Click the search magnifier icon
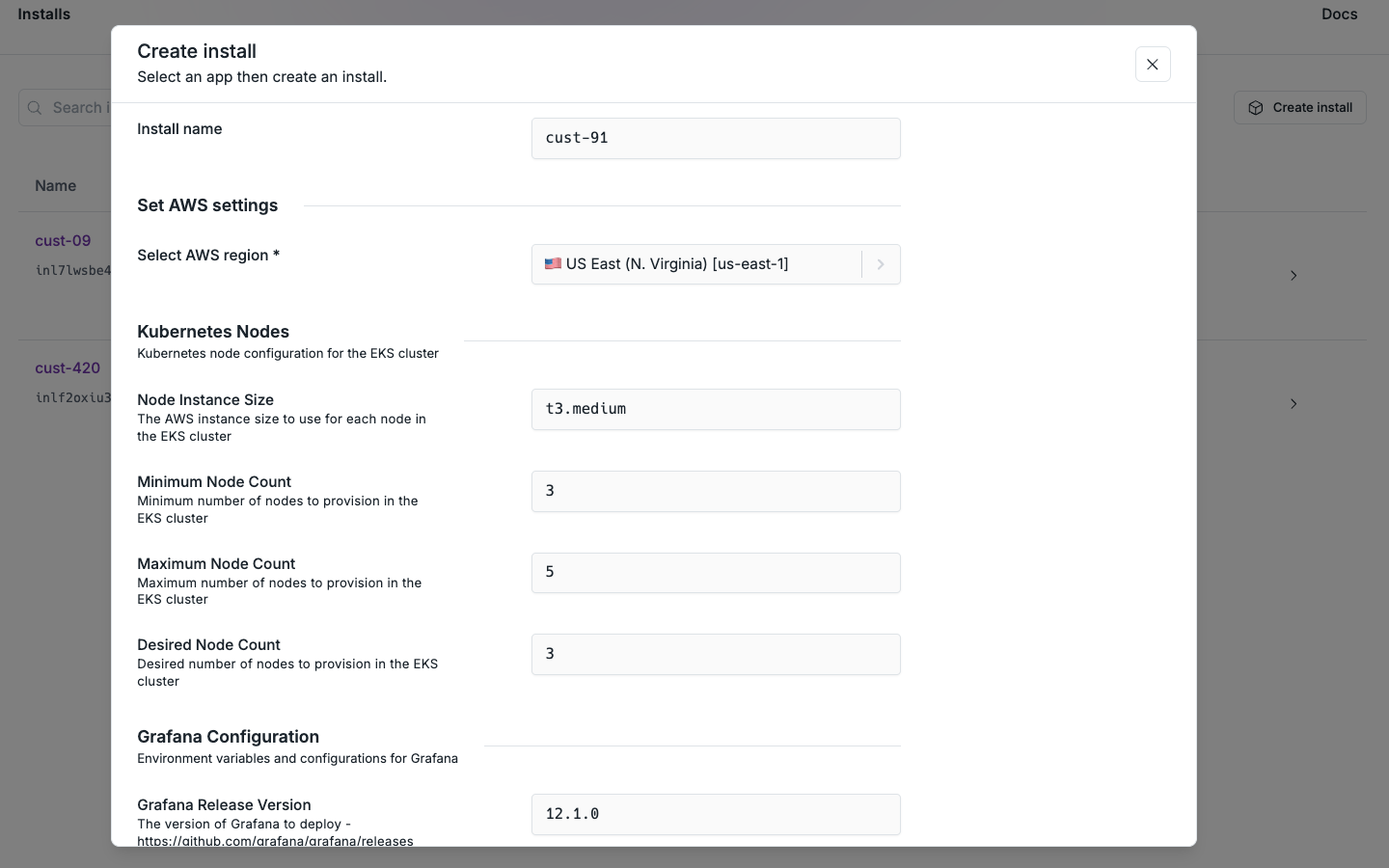Viewport: 1389px width, 868px height. click(35, 108)
